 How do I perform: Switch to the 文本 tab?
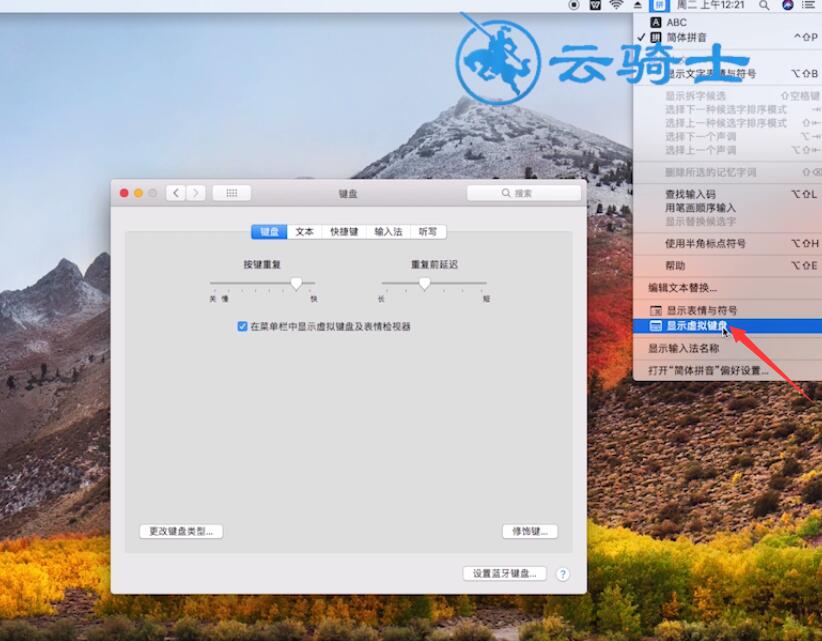[304, 232]
